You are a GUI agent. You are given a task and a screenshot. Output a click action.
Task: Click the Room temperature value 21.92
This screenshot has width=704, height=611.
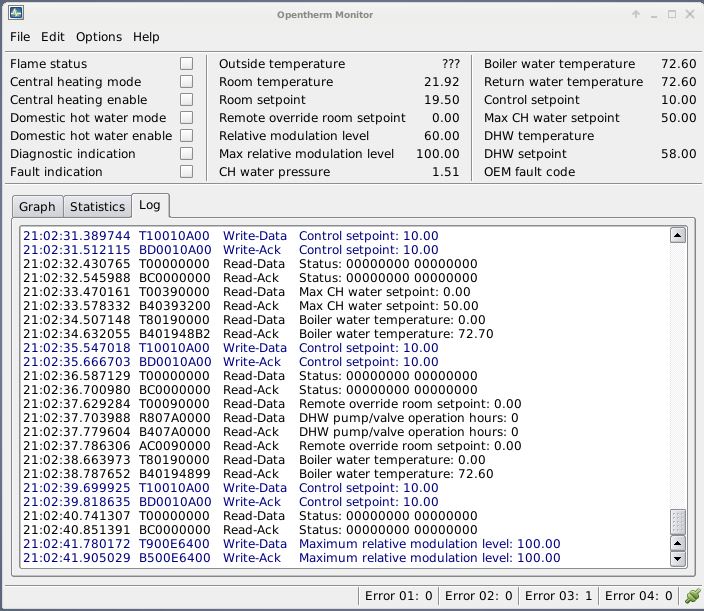[442, 82]
